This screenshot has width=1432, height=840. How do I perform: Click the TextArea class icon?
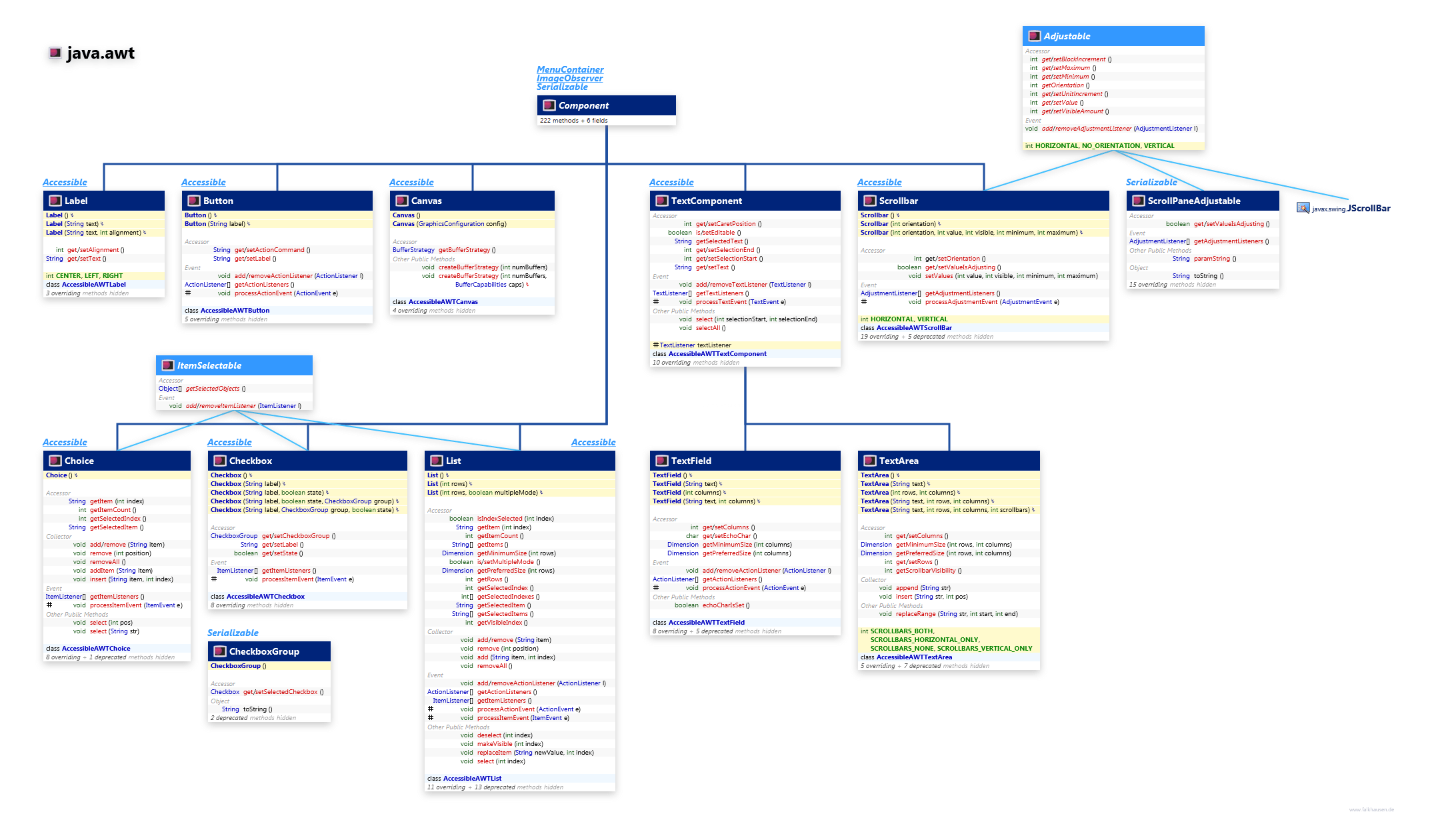pyautogui.click(x=869, y=461)
